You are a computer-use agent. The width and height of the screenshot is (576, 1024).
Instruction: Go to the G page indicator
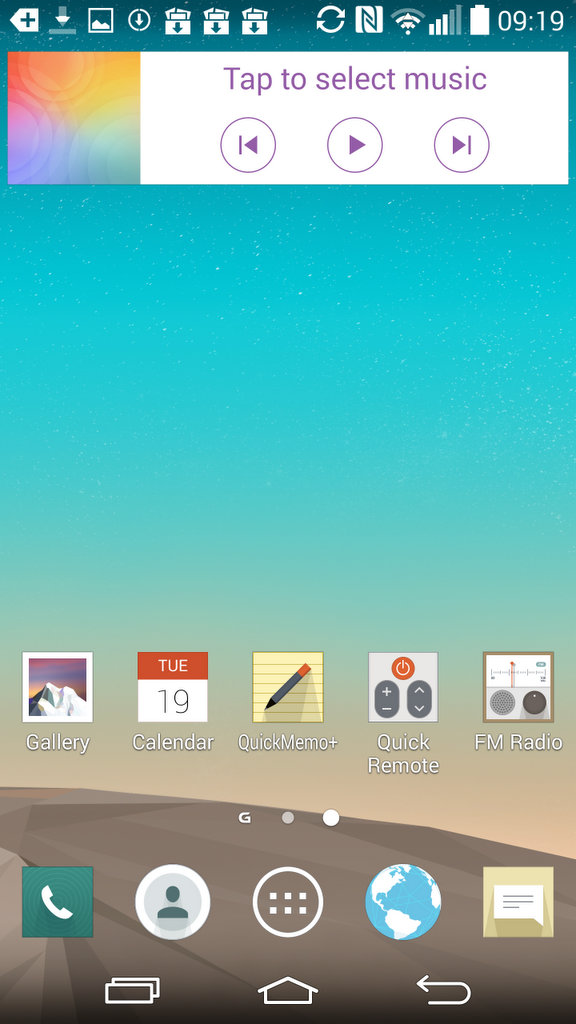tap(245, 818)
